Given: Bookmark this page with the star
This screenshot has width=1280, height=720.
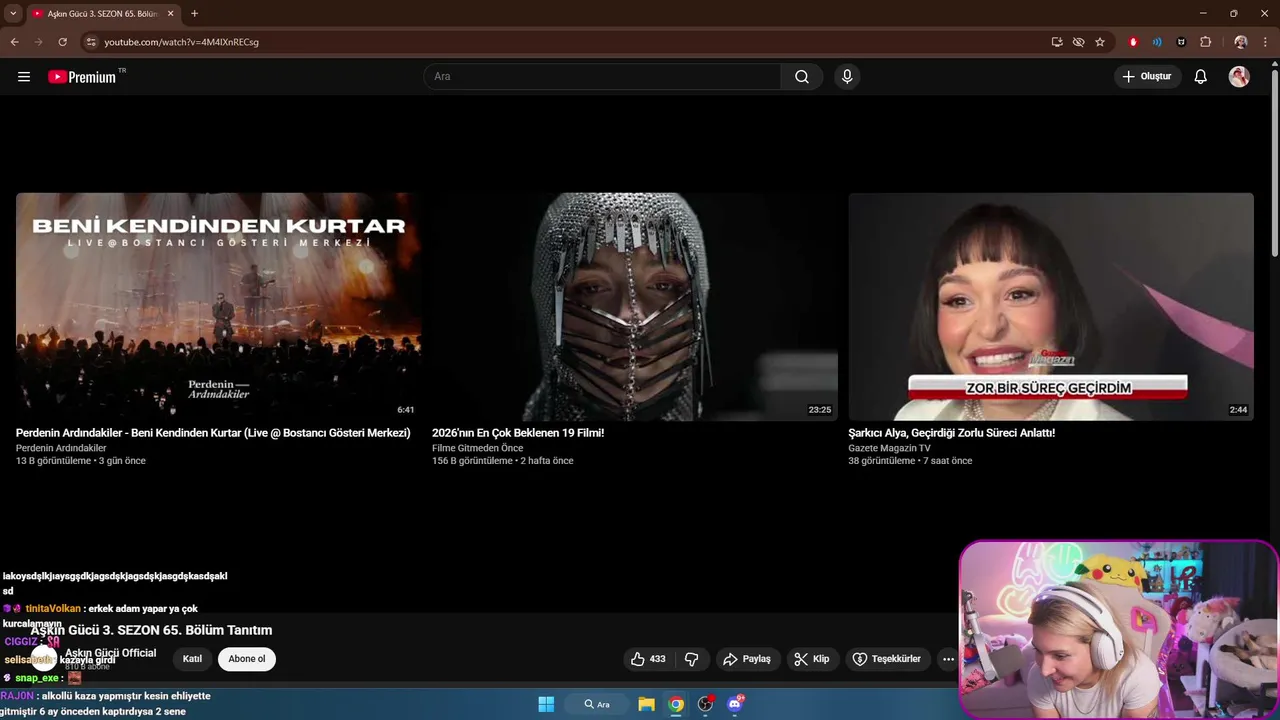Looking at the screenshot, I should click(1100, 42).
